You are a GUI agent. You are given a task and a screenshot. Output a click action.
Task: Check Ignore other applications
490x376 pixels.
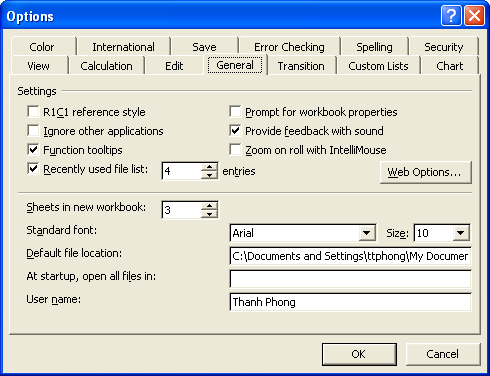pyautogui.click(x=33, y=130)
